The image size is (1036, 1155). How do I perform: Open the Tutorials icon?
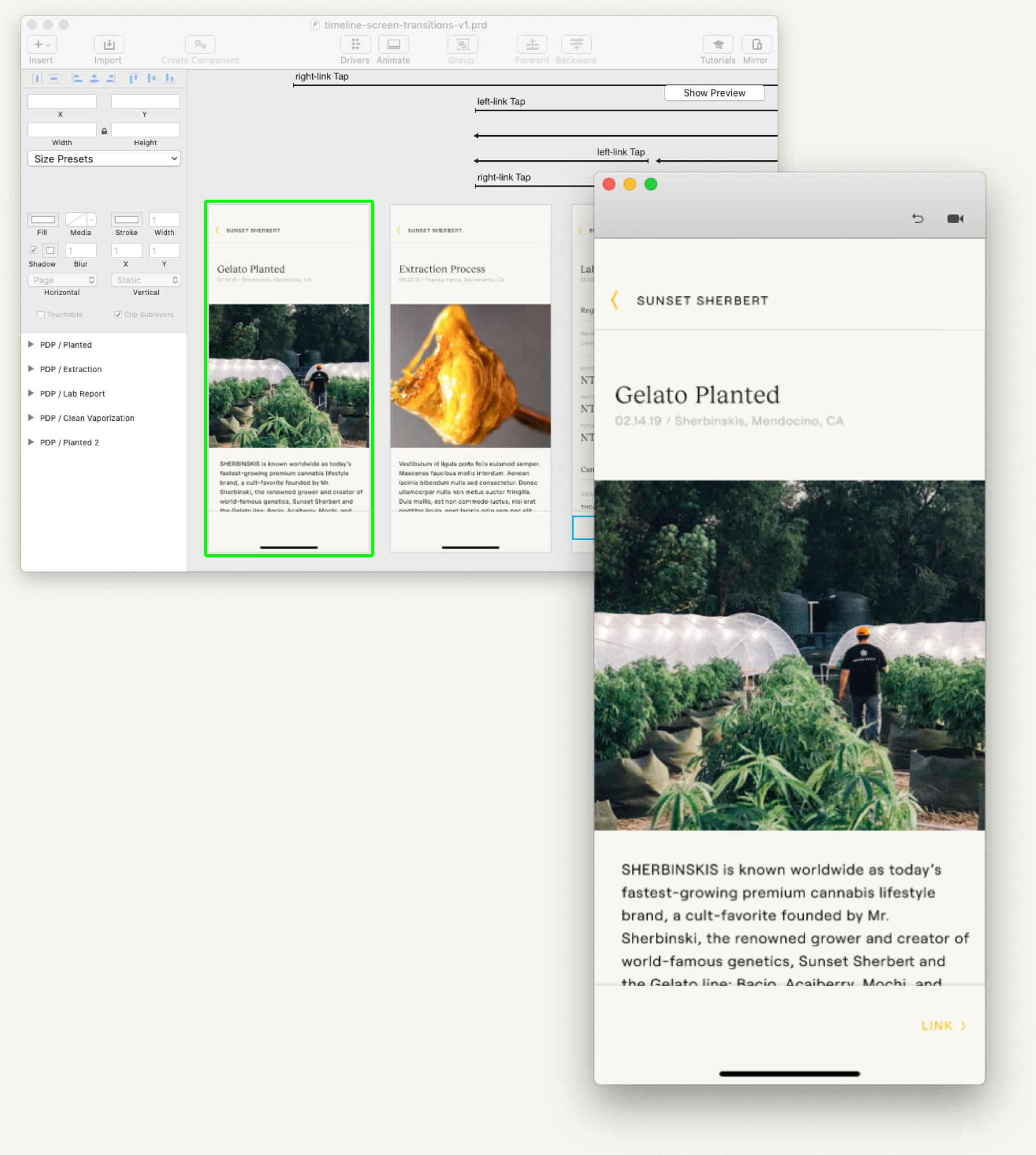click(x=718, y=44)
